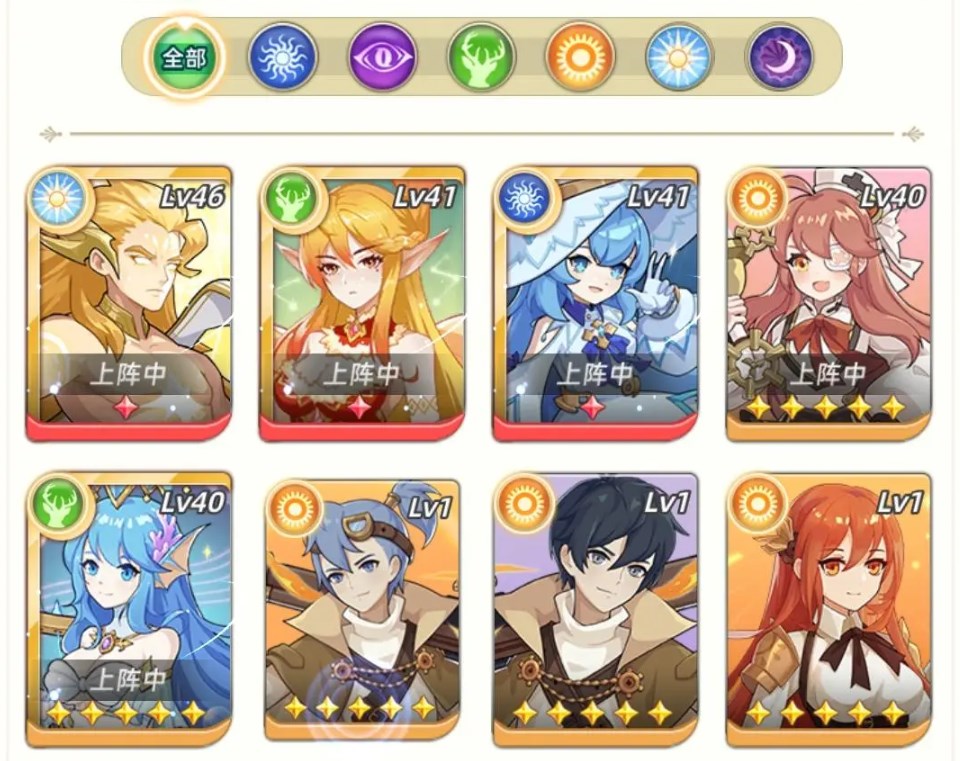
Task: Click 上阵中 label on blue mermaid card
Action: 129,680
